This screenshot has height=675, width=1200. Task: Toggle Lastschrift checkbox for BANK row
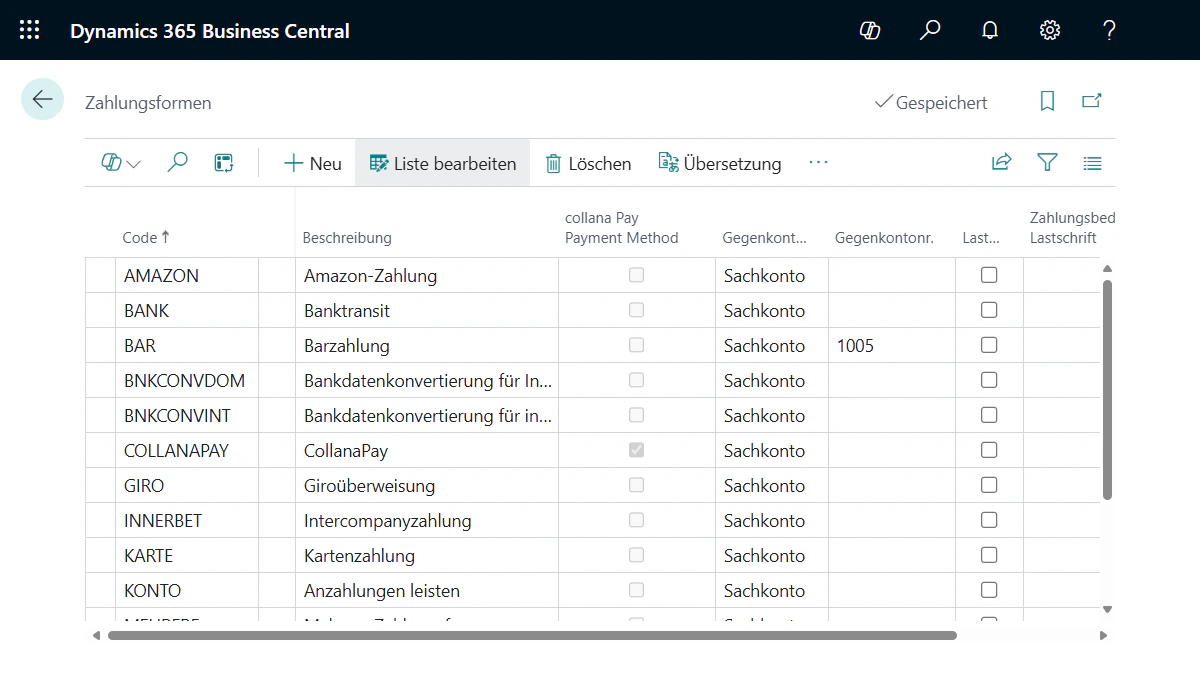(989, 310)
